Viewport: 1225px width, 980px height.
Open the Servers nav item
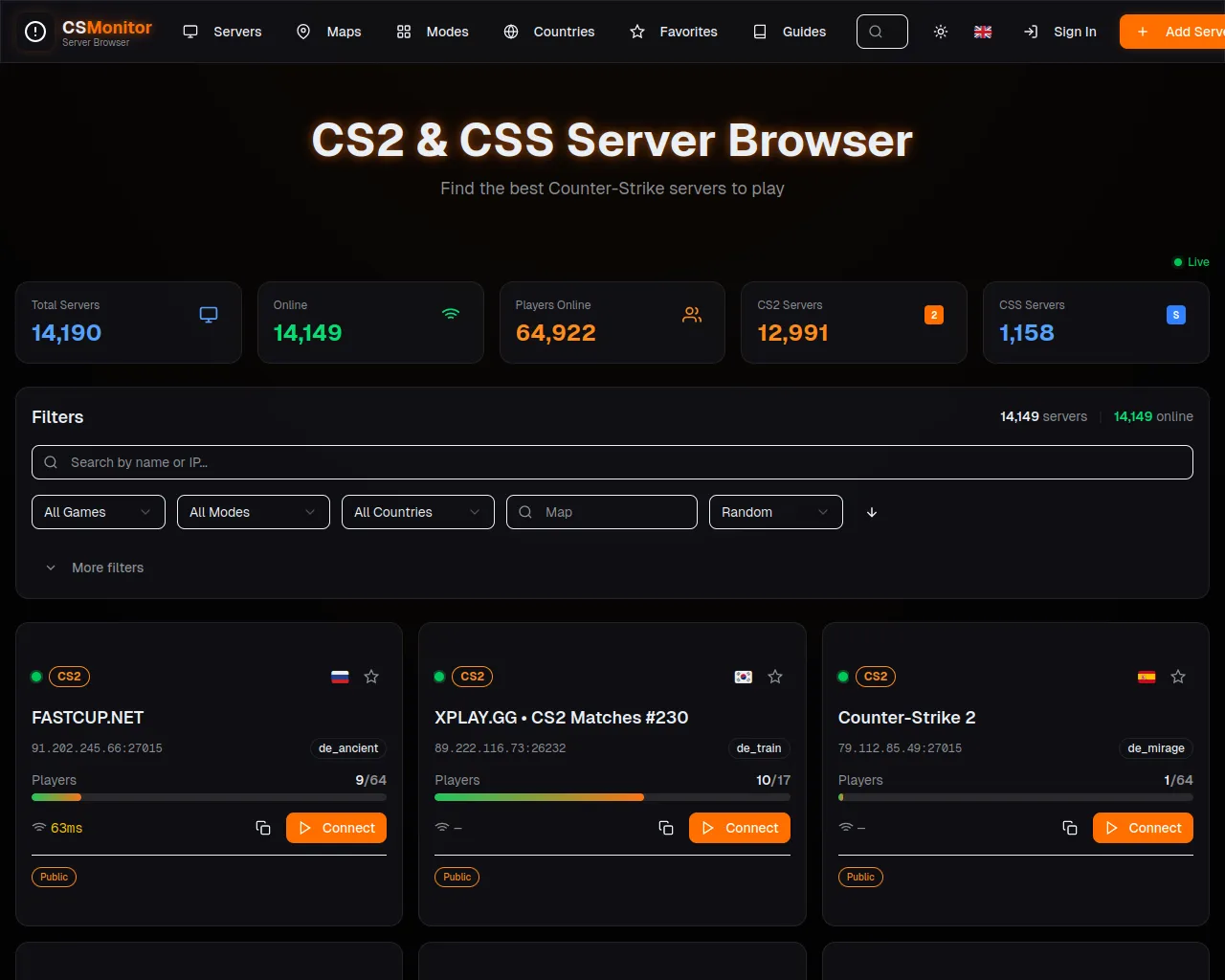click(x=222, y=32)
